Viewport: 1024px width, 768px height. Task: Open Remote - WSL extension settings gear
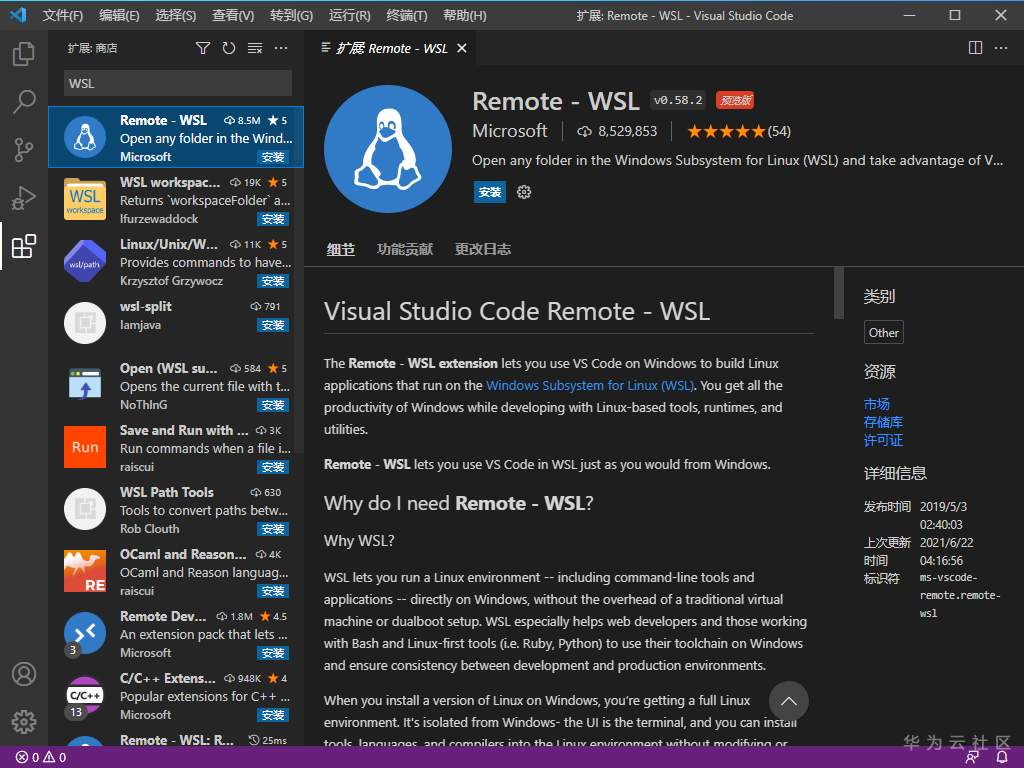tap(524, 192)
